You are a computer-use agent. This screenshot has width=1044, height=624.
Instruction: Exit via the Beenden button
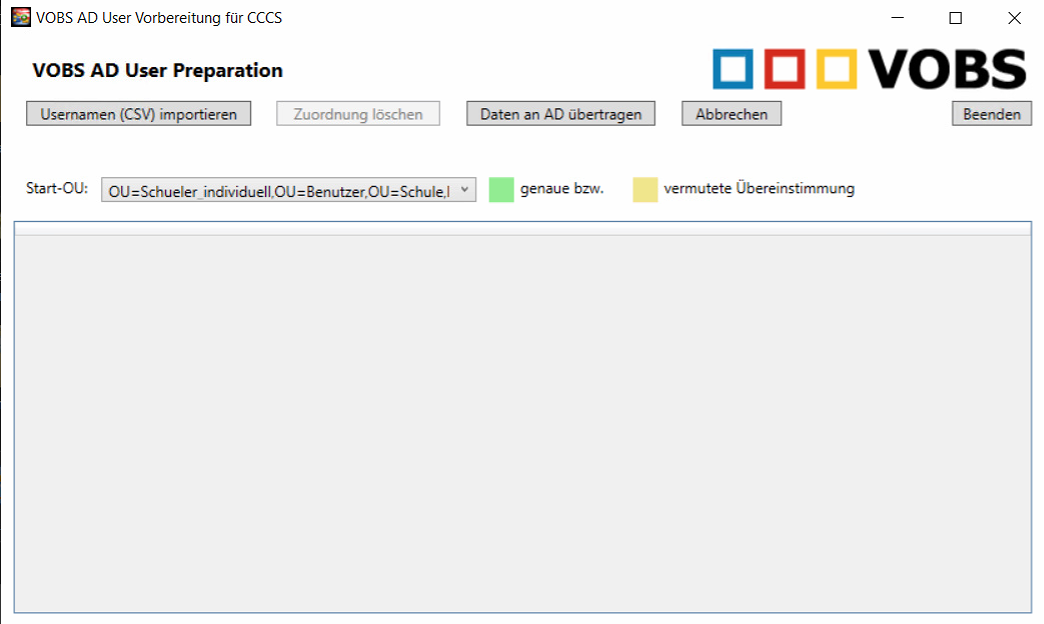[991, 114]
